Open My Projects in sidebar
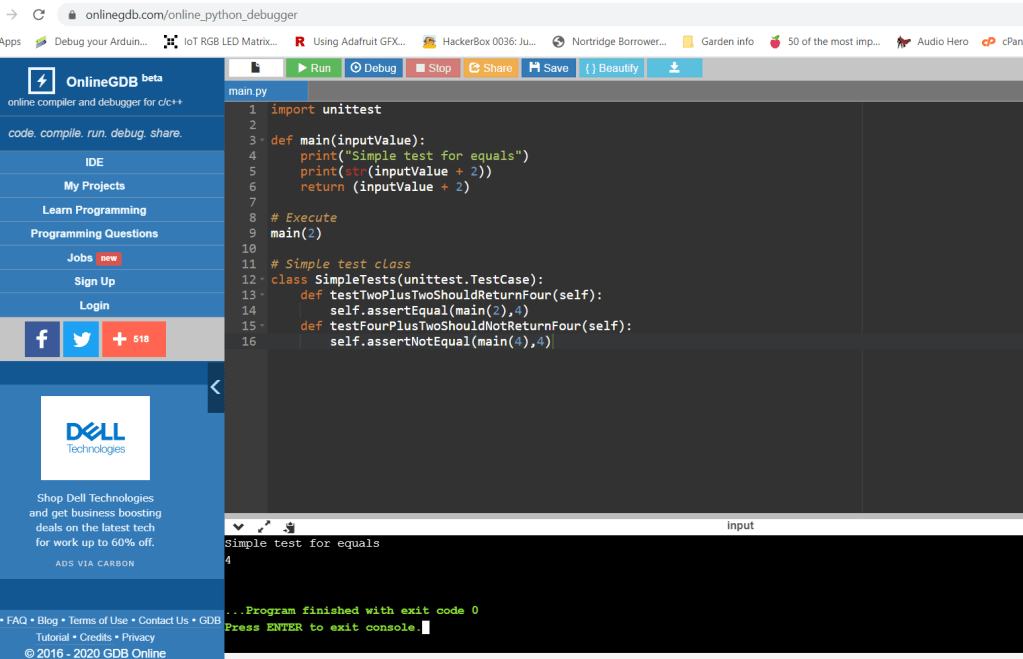 click(x=94, y=186)
